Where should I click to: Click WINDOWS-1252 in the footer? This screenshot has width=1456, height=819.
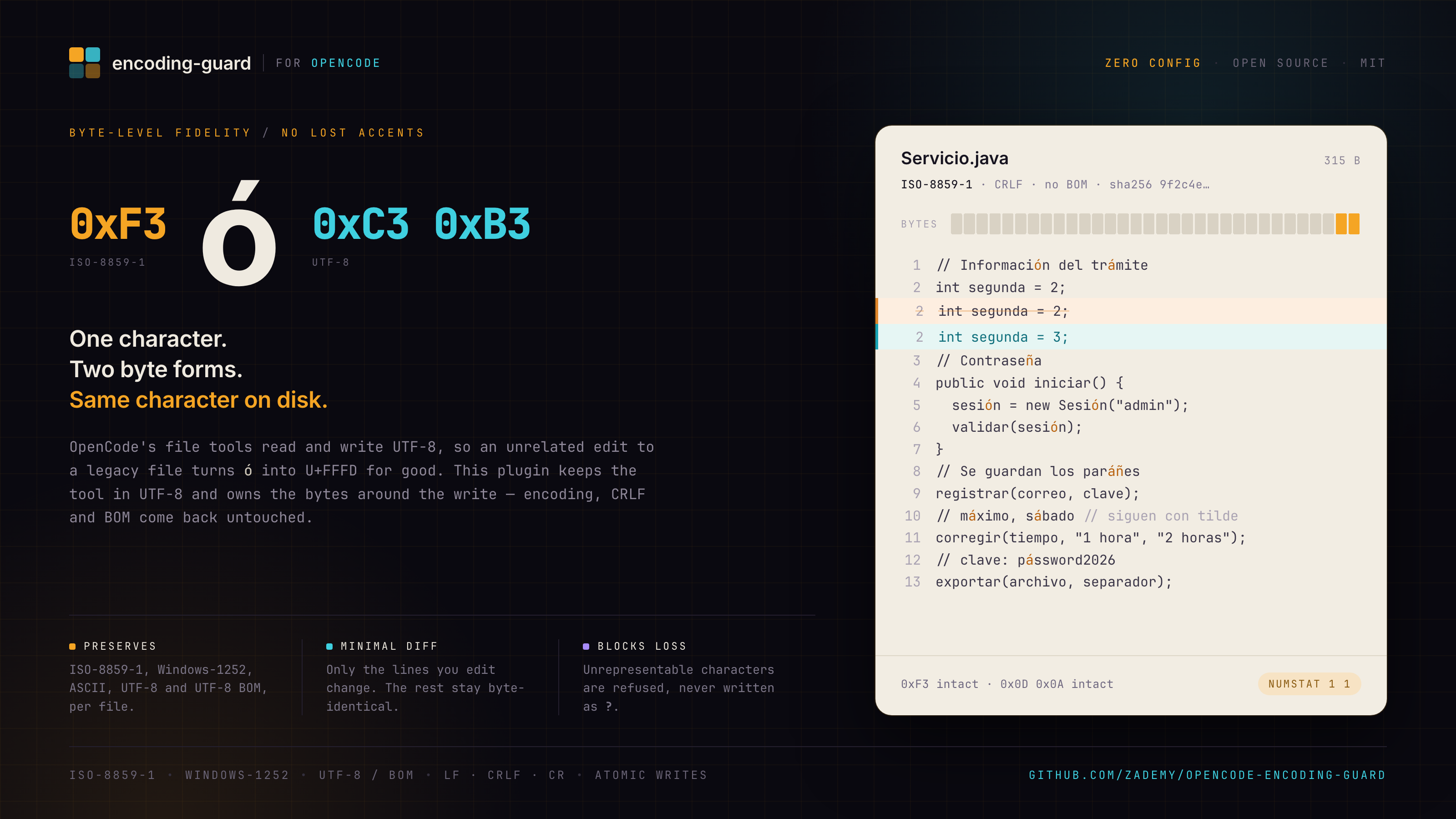[x=238, y=775]
